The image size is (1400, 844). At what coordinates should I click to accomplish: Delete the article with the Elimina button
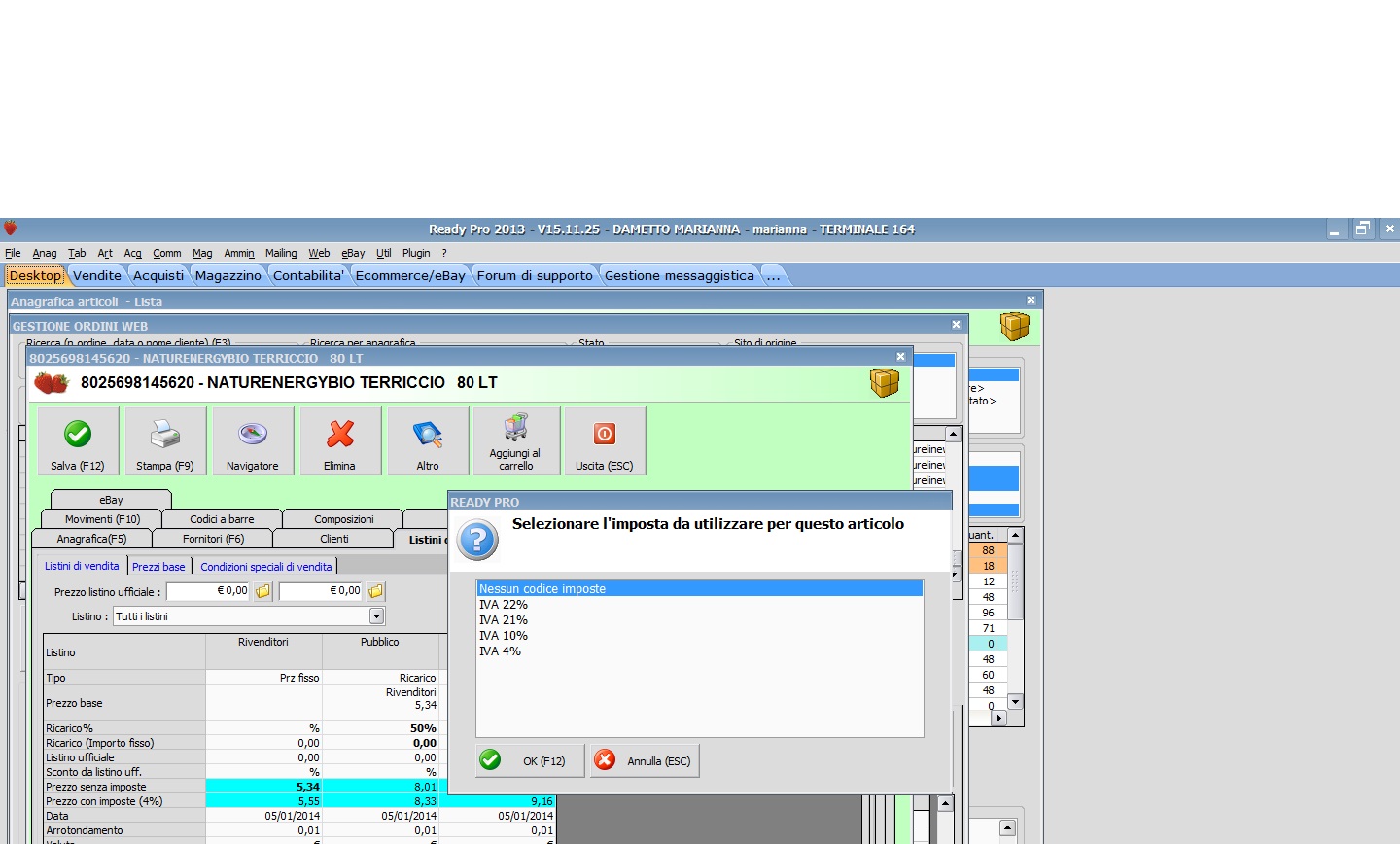340,440
